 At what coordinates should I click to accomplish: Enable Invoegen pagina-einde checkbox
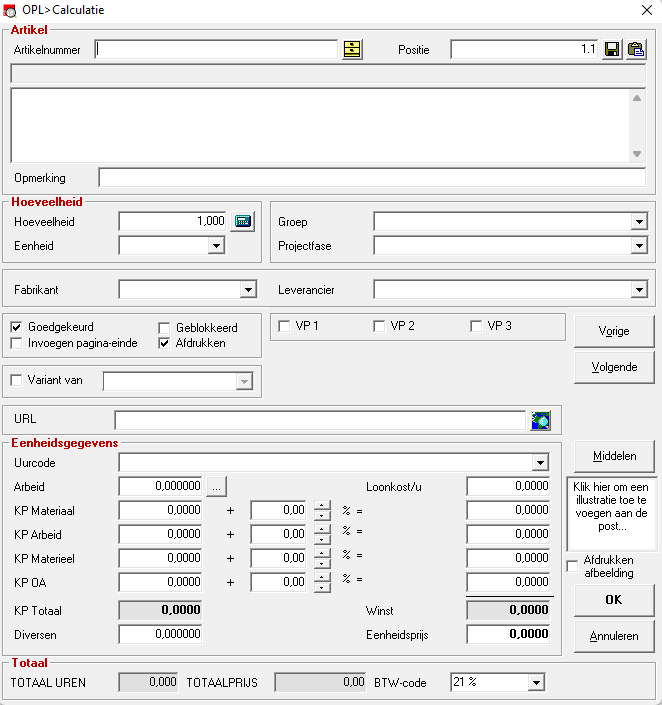click(x=17, y=344)
